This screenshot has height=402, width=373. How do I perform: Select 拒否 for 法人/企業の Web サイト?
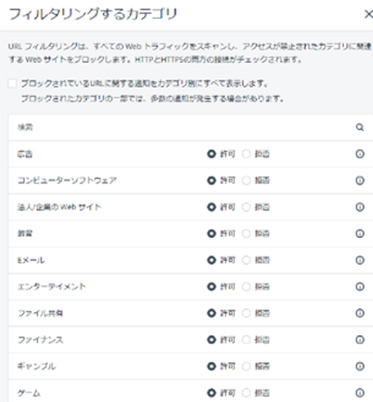click(246, 207)
